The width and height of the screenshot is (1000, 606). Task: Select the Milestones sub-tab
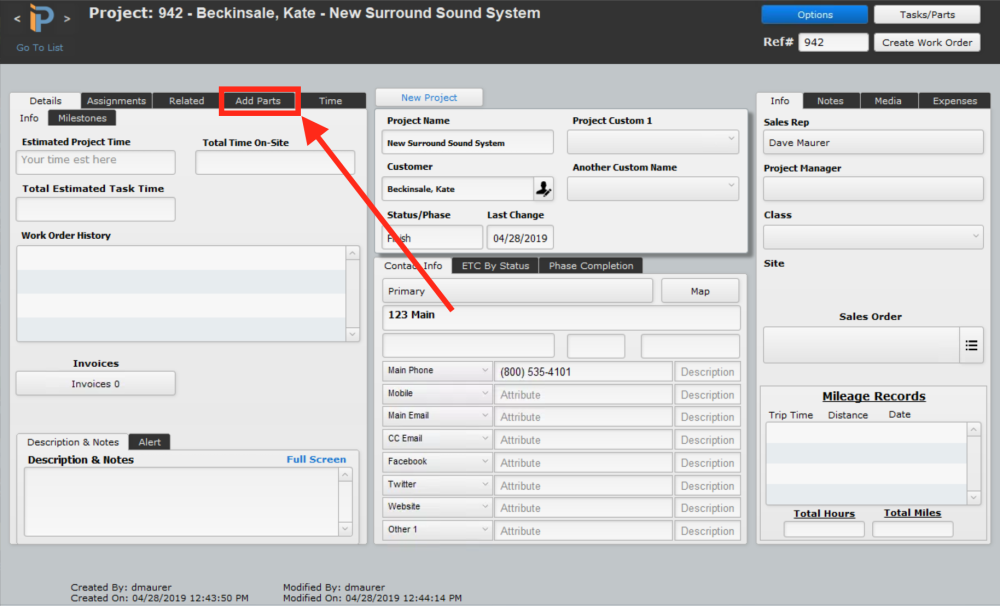pyautogui.click(x=82, y=118)
